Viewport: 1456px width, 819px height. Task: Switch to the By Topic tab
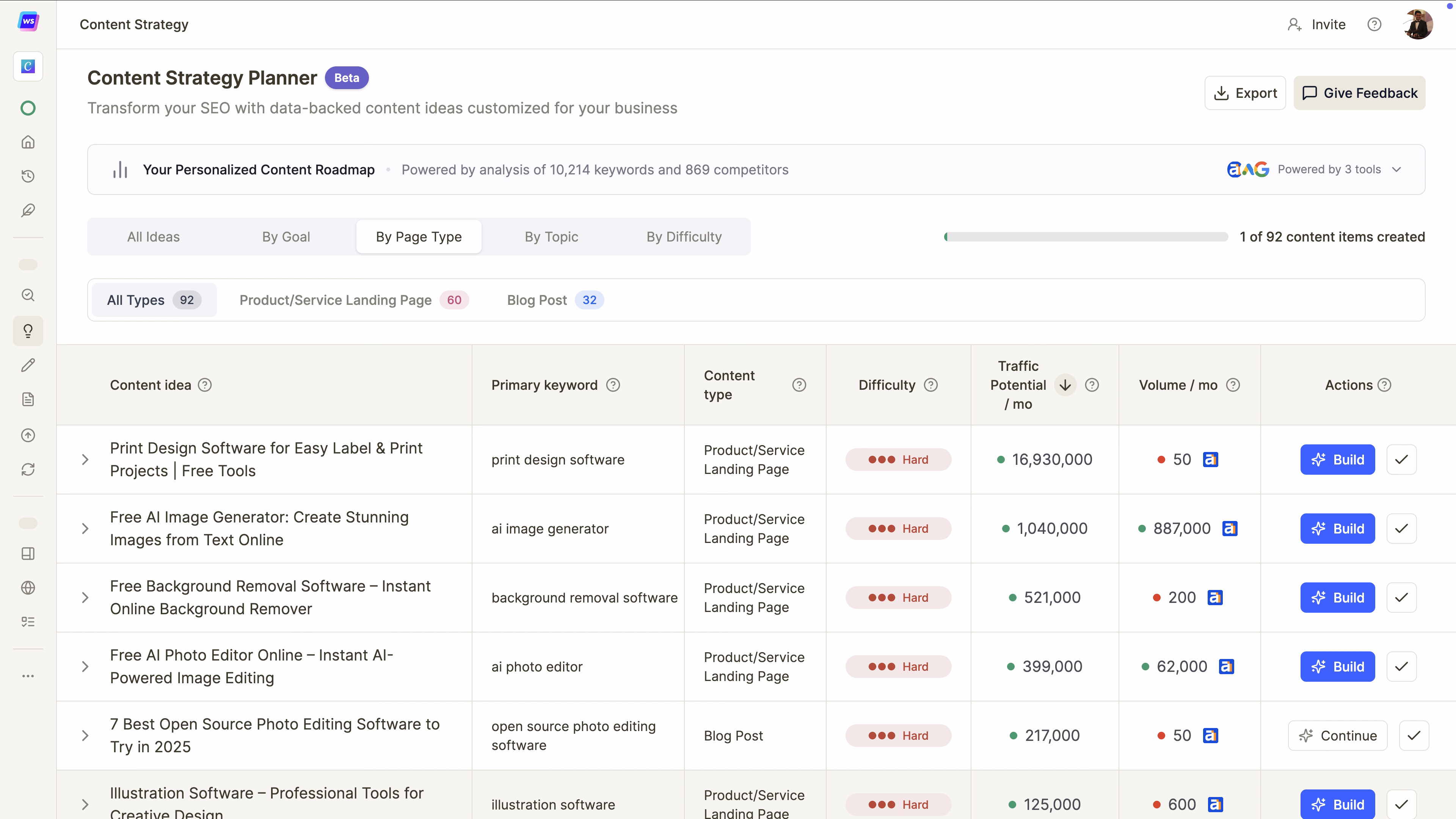[551, 237]
